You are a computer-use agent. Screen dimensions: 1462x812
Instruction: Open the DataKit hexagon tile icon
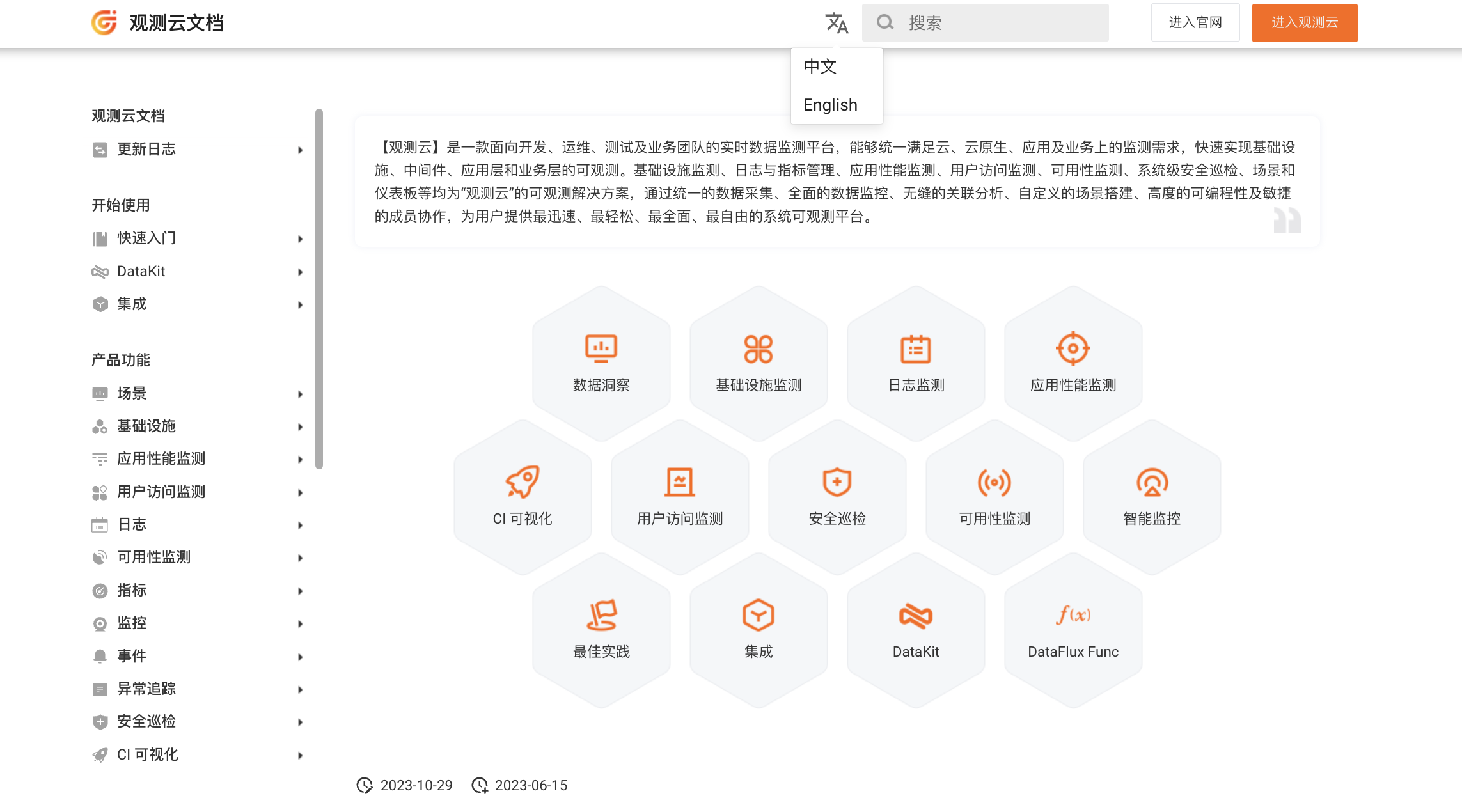click(916, 616)
